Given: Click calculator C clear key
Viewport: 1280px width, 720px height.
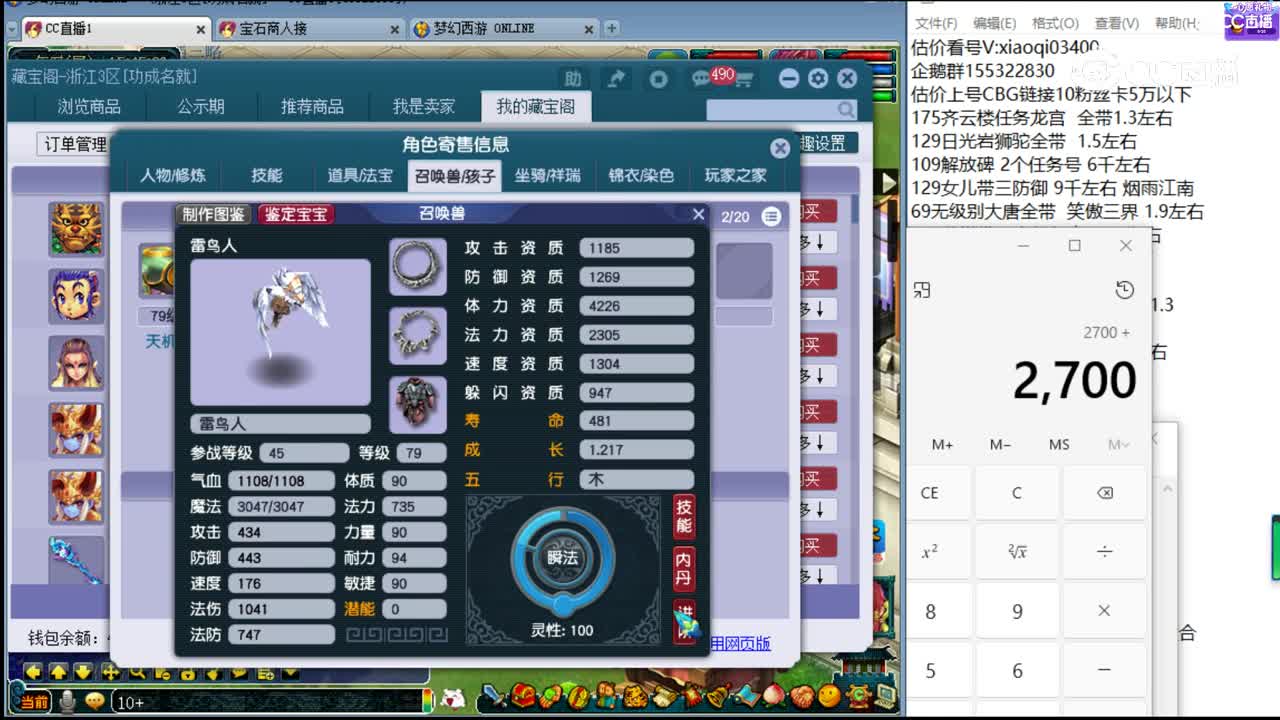Looking at the screenshot, I should (1017, 493).
